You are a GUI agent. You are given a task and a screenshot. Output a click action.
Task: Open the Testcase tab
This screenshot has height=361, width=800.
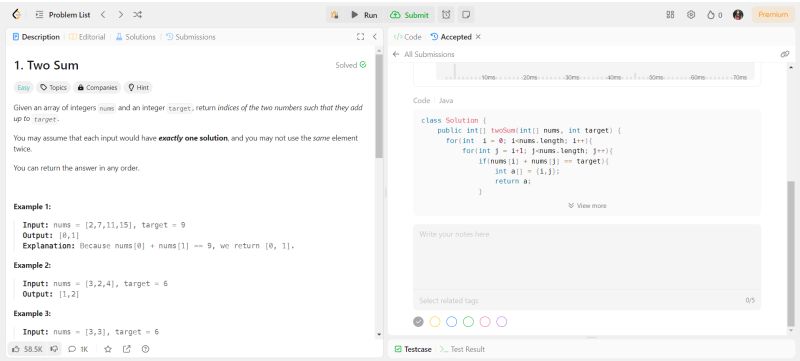[413, 349]
